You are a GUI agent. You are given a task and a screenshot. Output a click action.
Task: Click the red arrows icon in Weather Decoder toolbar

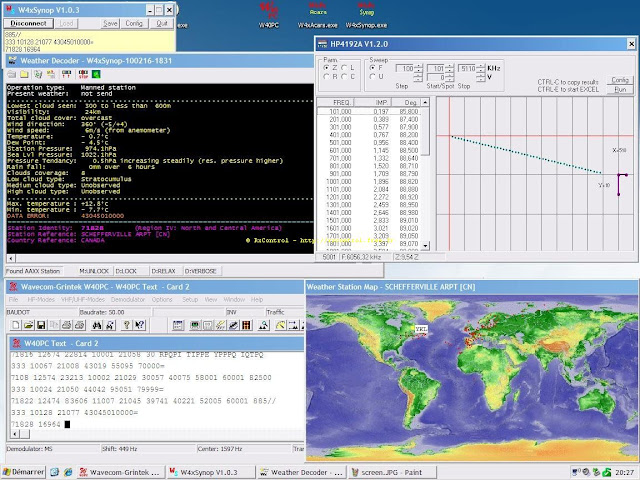66,74
